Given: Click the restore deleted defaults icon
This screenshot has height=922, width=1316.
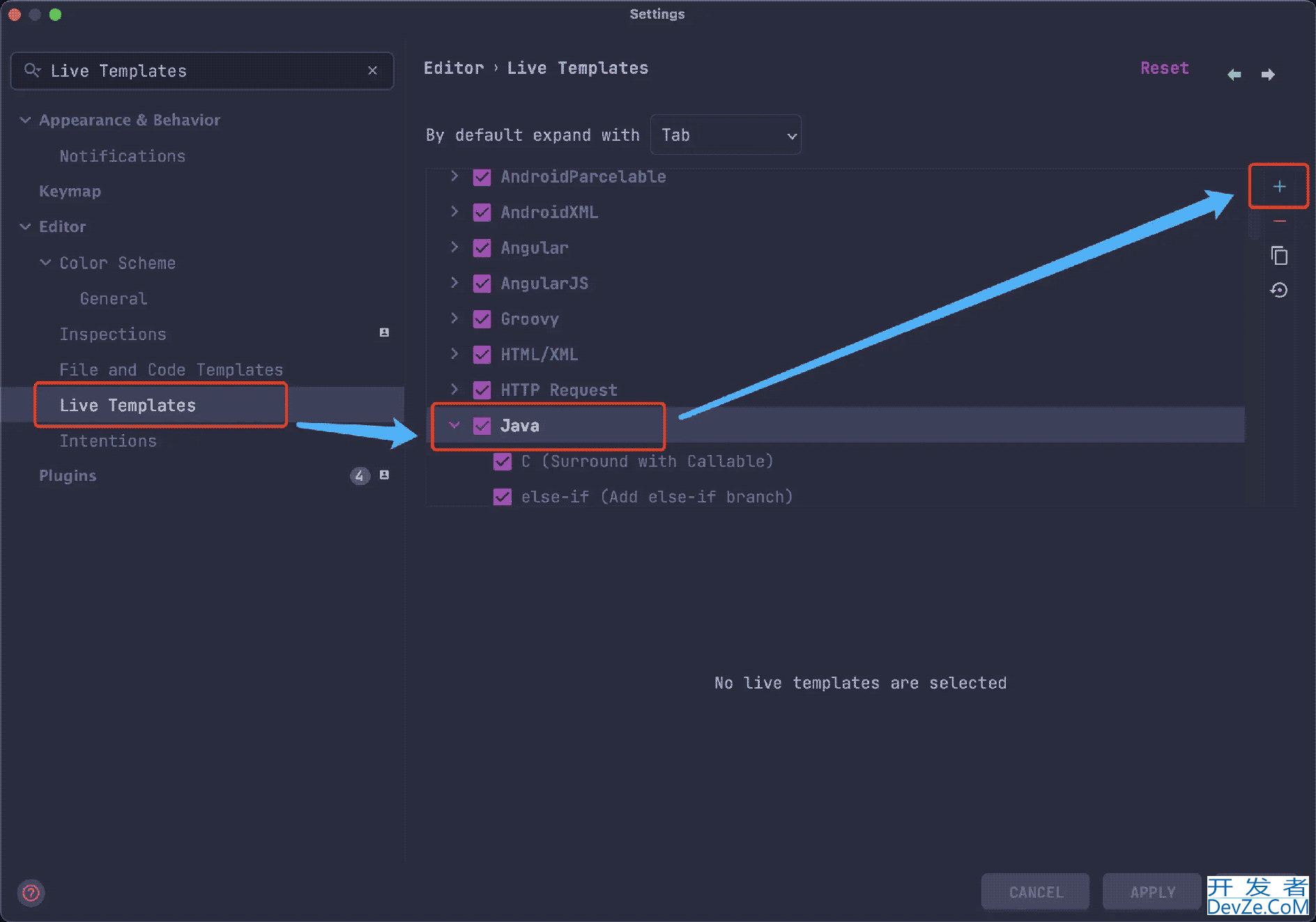Looking at the screenshot, I should coord(1279,290).
